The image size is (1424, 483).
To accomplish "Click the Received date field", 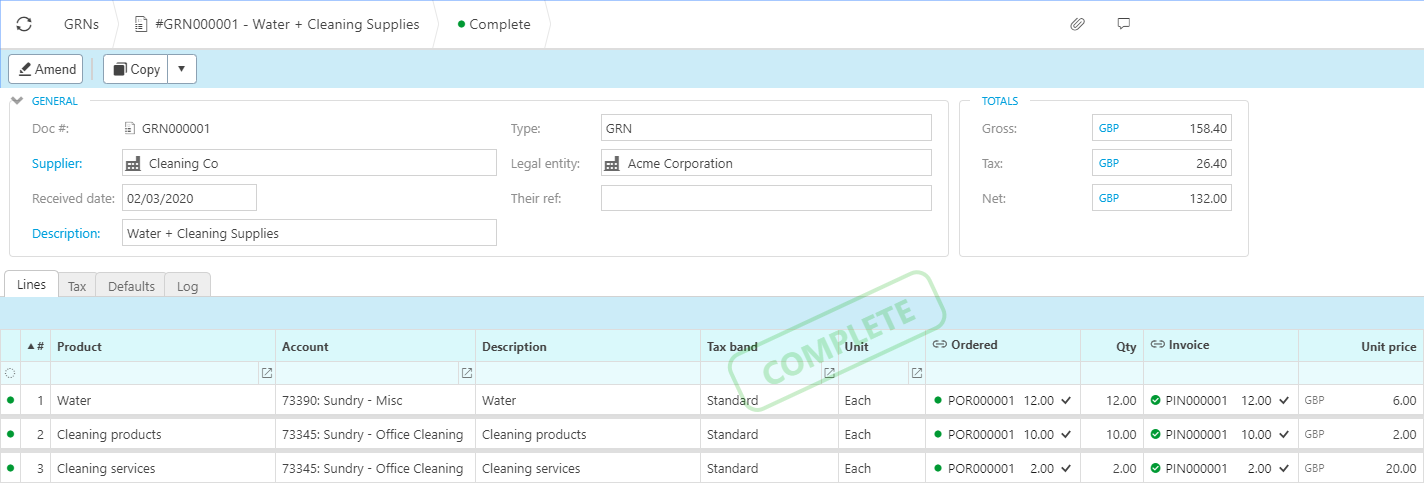I will coord(190,198).
